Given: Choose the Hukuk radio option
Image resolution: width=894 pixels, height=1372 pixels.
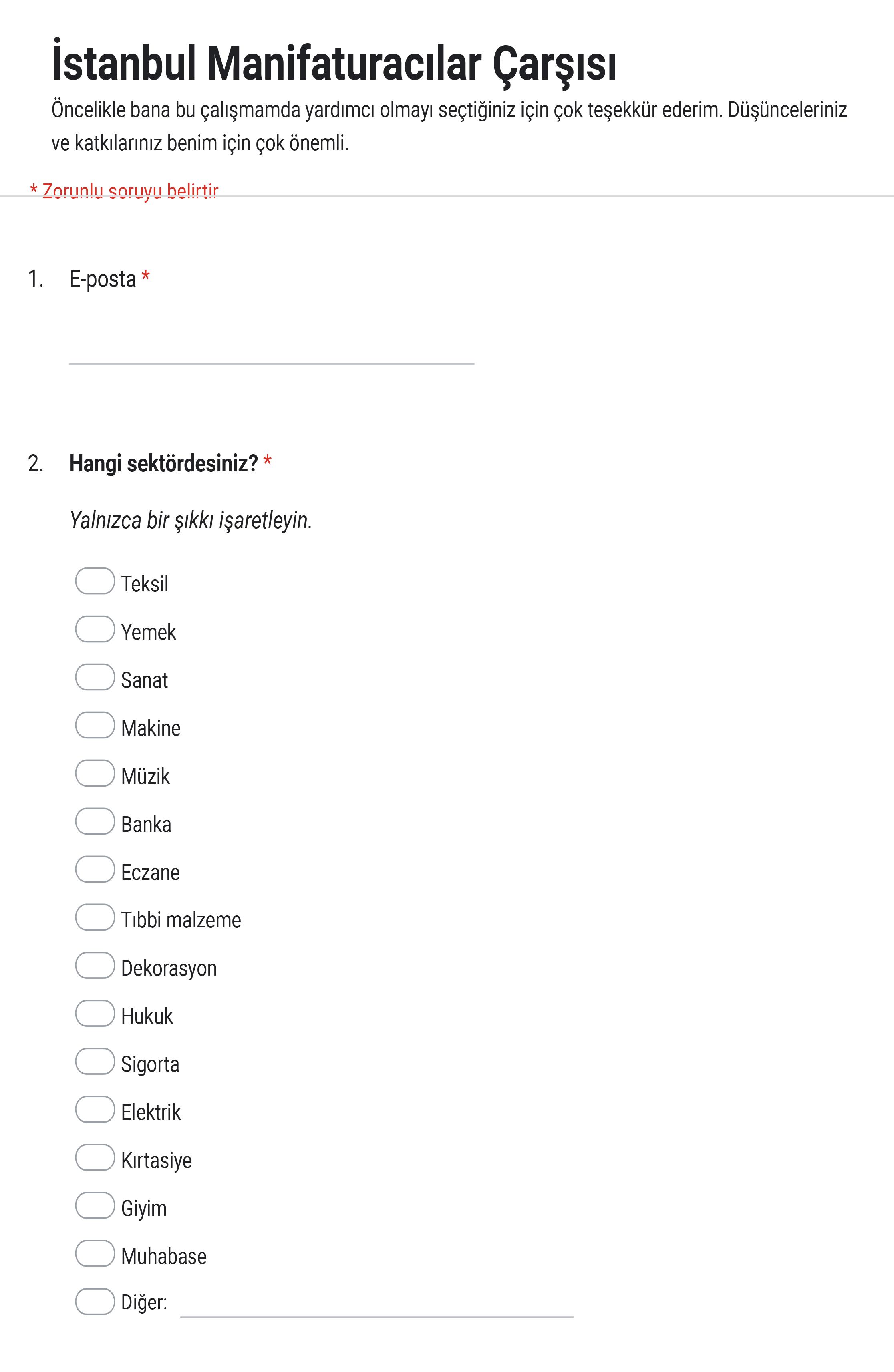Looking at the screenshot, I should click(x=95, y=1013).
